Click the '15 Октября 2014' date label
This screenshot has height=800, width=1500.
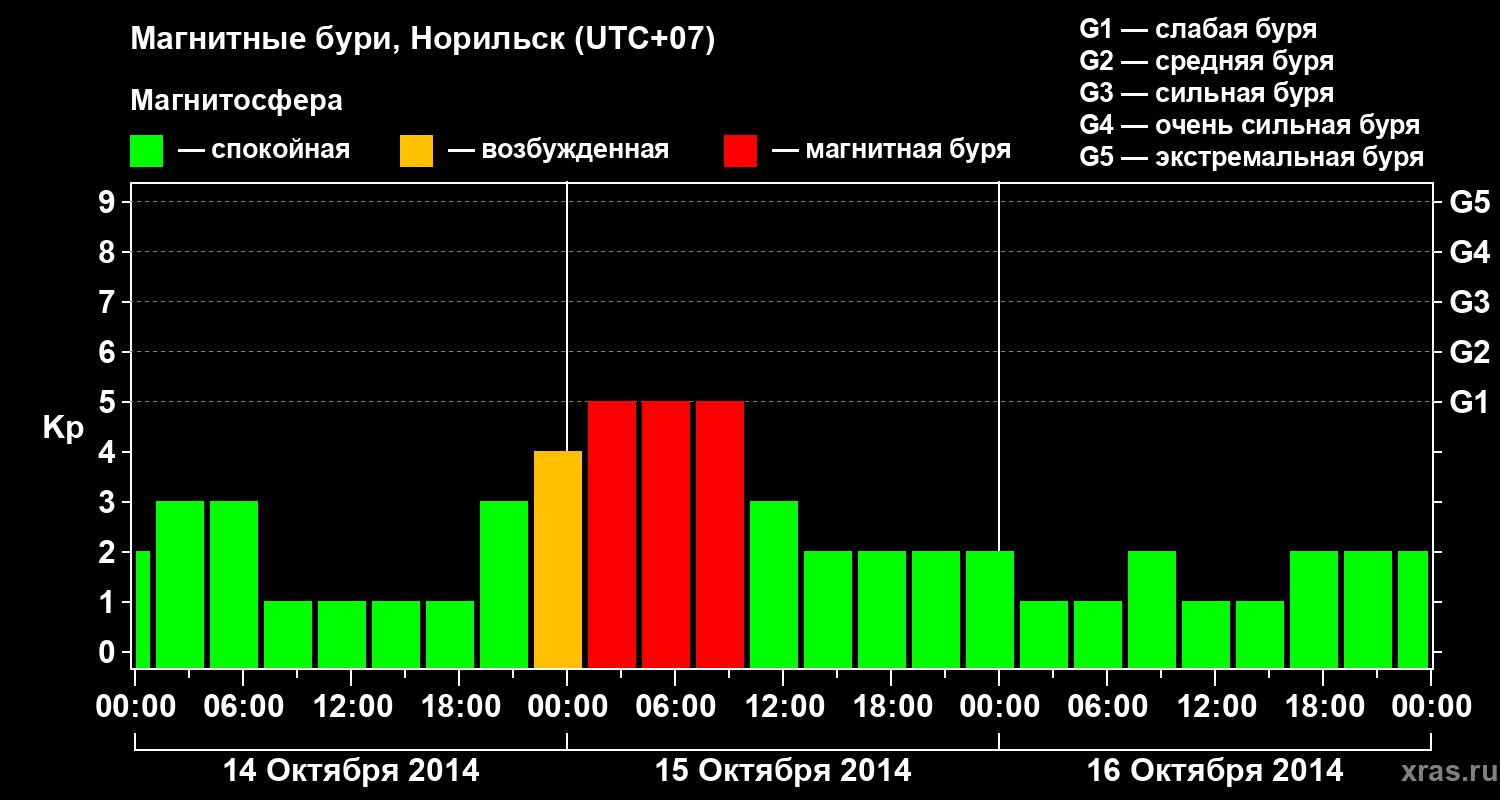click(x=783, y=771)
